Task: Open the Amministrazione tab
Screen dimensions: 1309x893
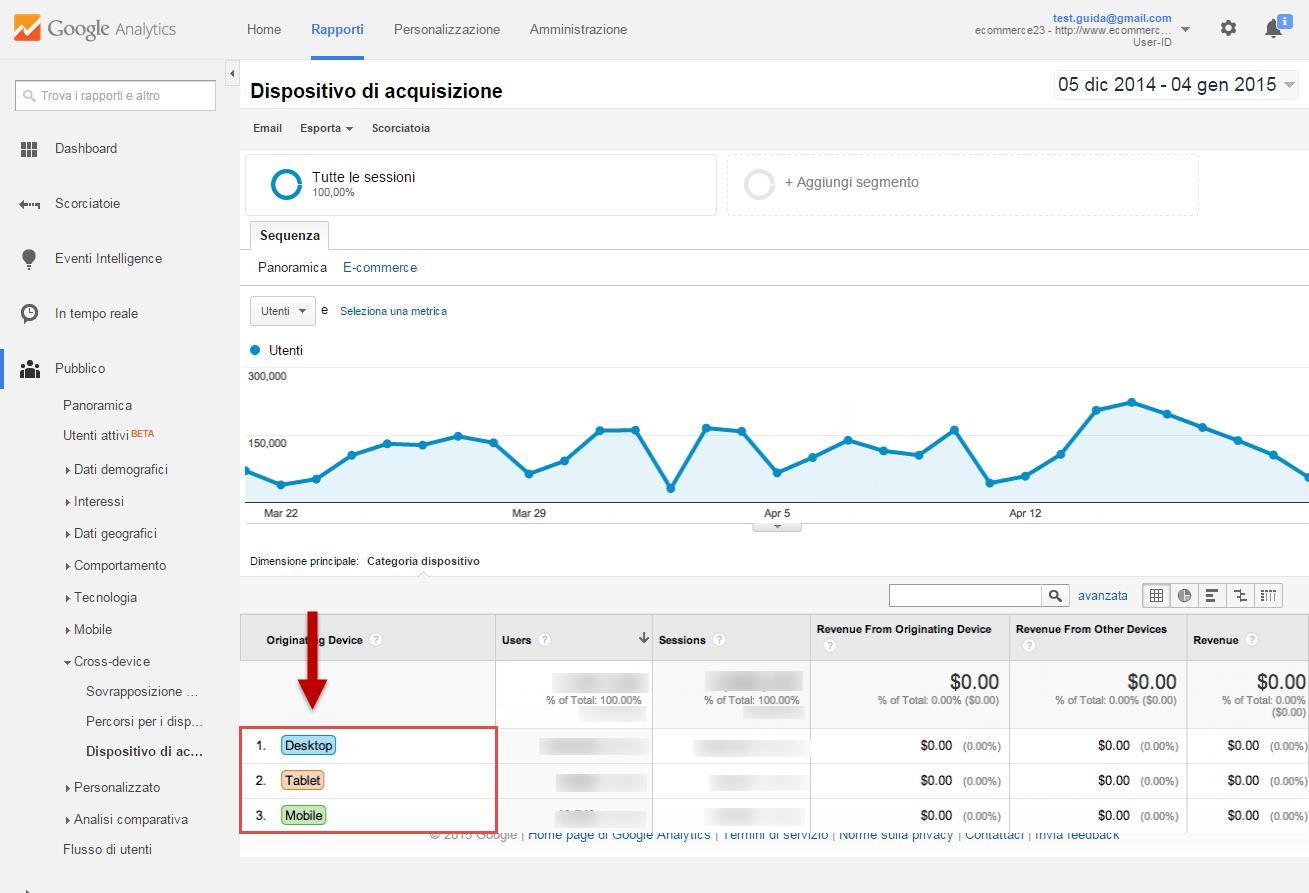Action: [x=578, y=29]
